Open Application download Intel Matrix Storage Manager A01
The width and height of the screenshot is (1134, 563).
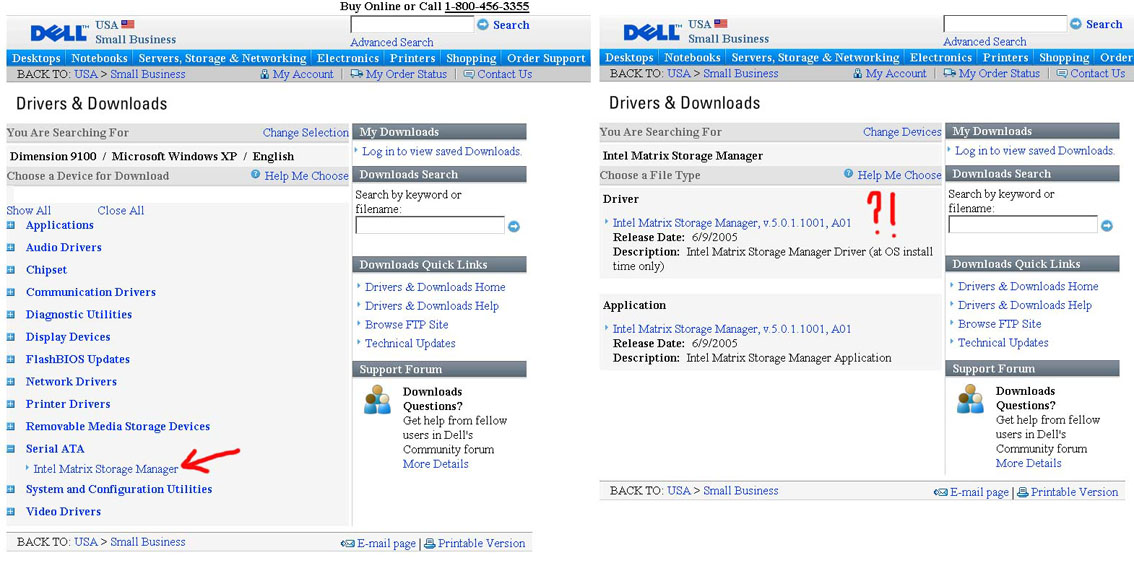(732, 329)
